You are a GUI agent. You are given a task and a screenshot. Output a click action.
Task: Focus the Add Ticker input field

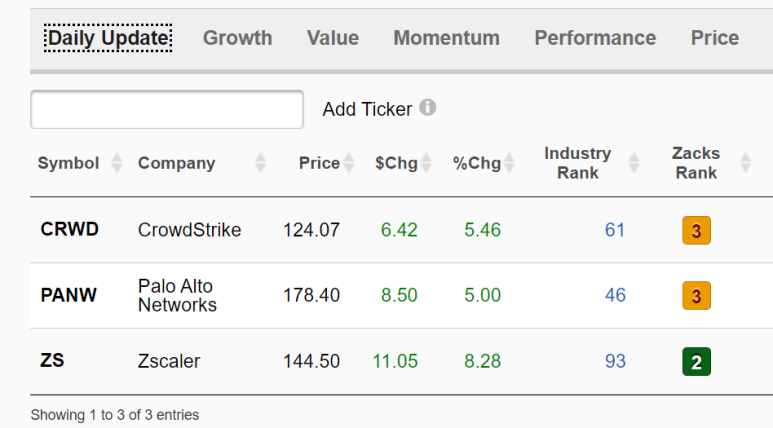(167, 109)
